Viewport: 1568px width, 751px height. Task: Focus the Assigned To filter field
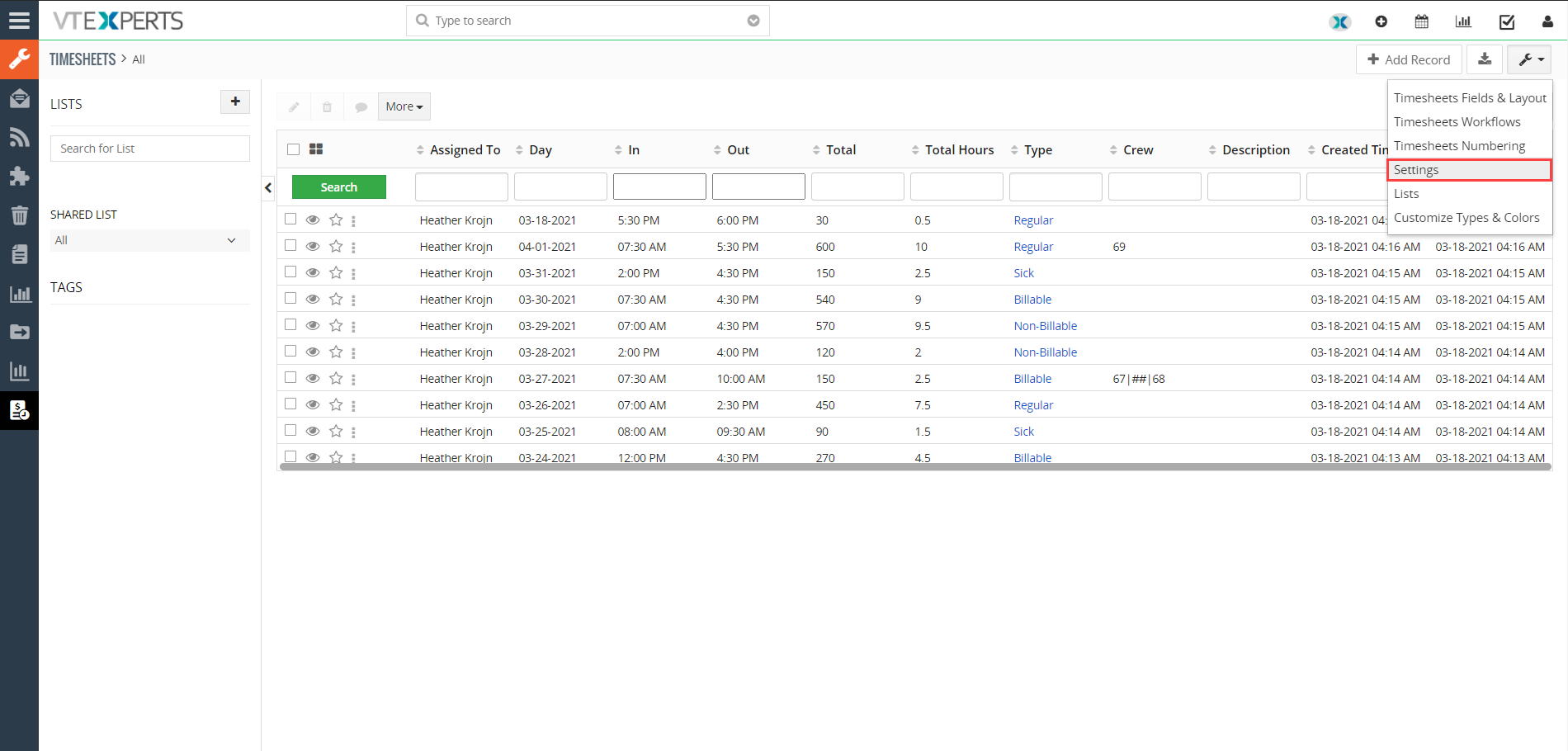461,187
